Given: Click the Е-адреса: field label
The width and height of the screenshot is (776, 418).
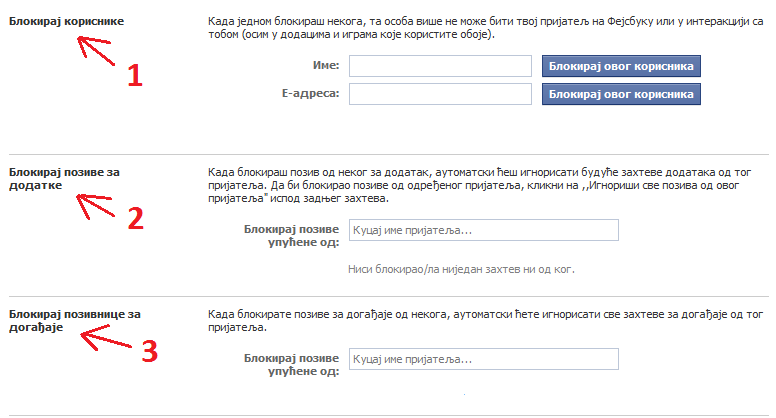Looking at the screenshot, I should click(311, 93).
